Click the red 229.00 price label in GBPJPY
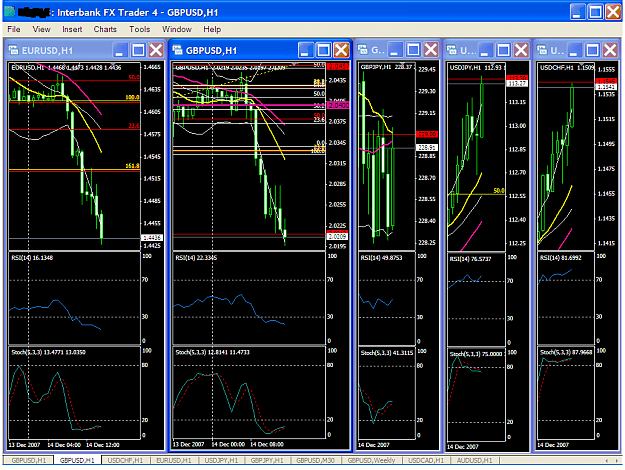The image size is (625, 470). coord(426,134)
